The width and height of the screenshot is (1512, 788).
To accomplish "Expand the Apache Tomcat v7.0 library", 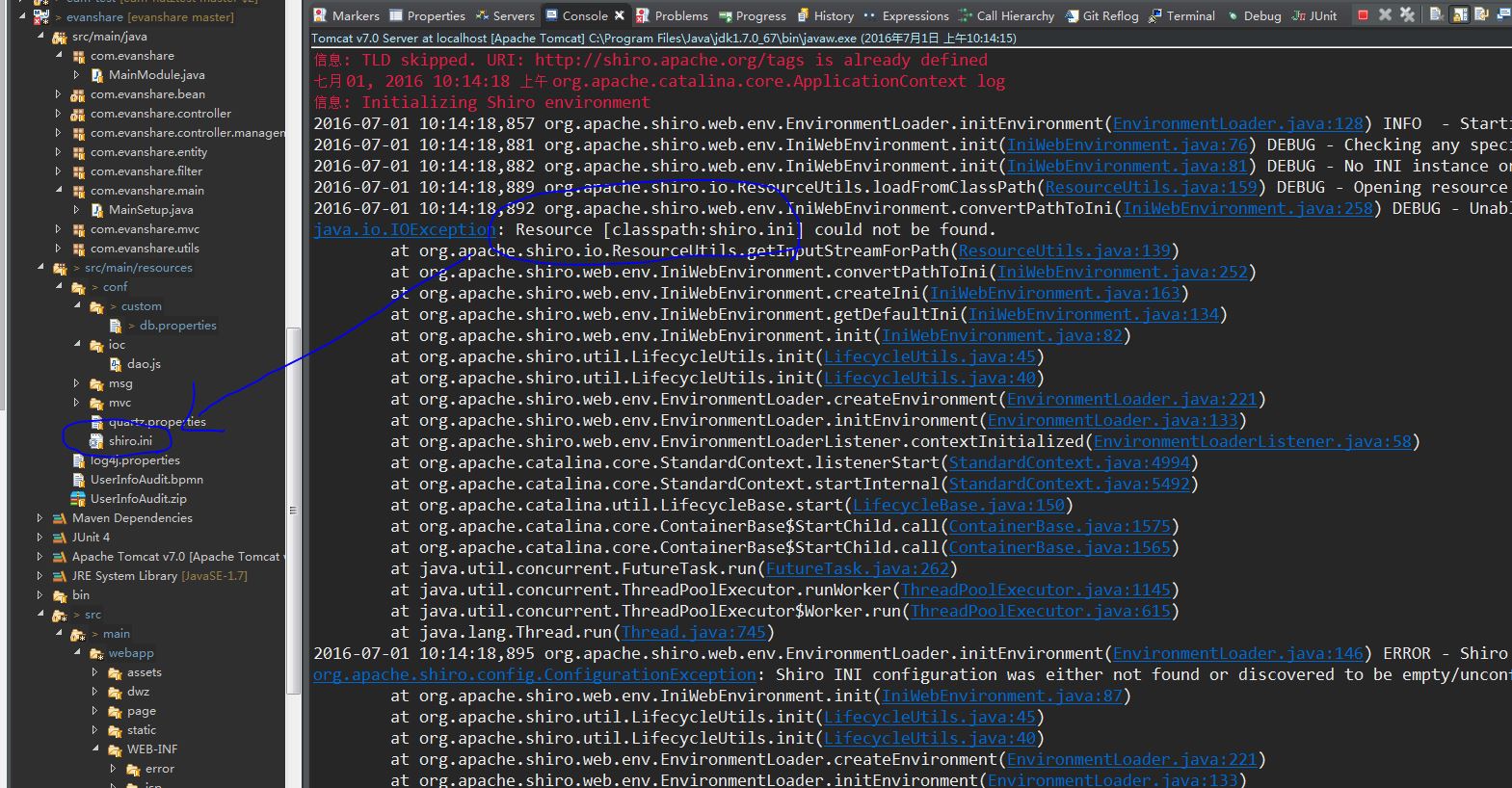I will [x=40, y=557].
